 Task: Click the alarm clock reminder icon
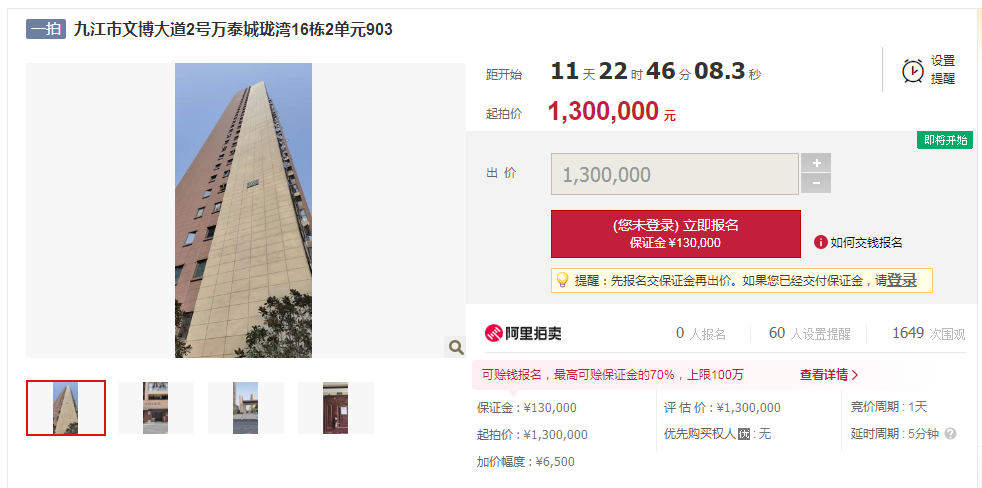[912, 70]
